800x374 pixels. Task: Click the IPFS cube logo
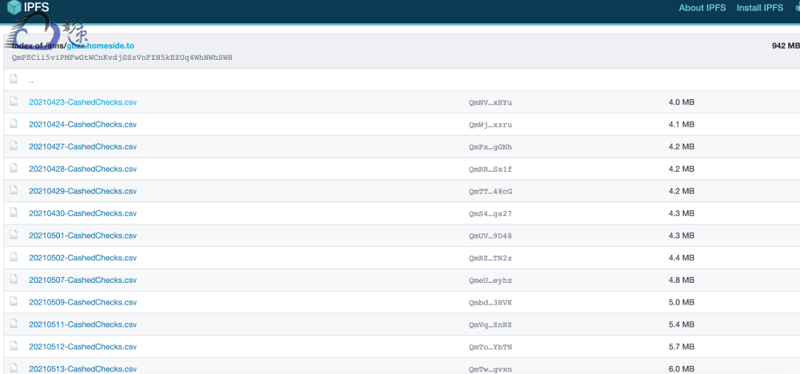pyautogui.click(x=14, y=7)
